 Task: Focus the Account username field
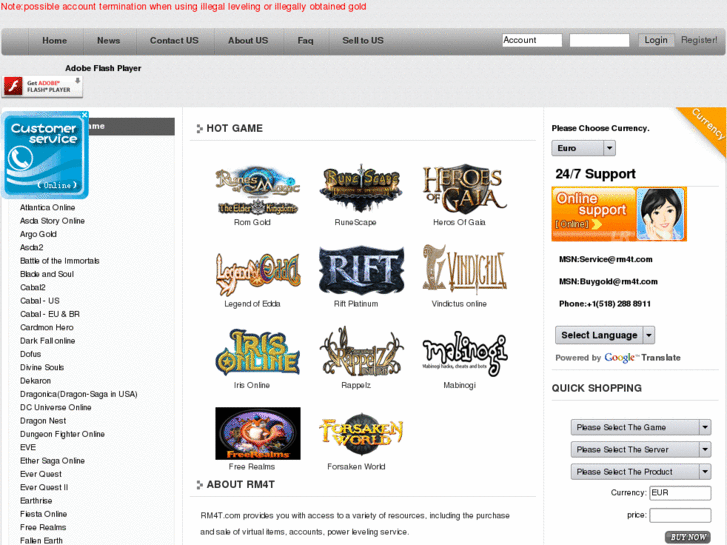532,40
